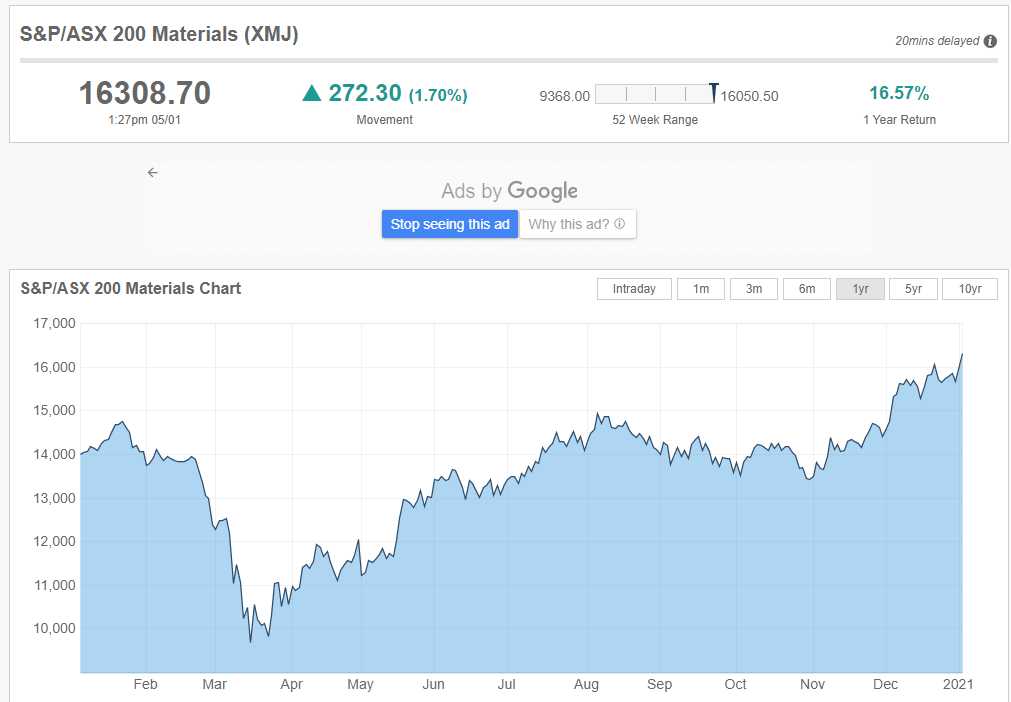
Task: Click the 52 Week Range bar marker
Action: [x=713, y=94]
